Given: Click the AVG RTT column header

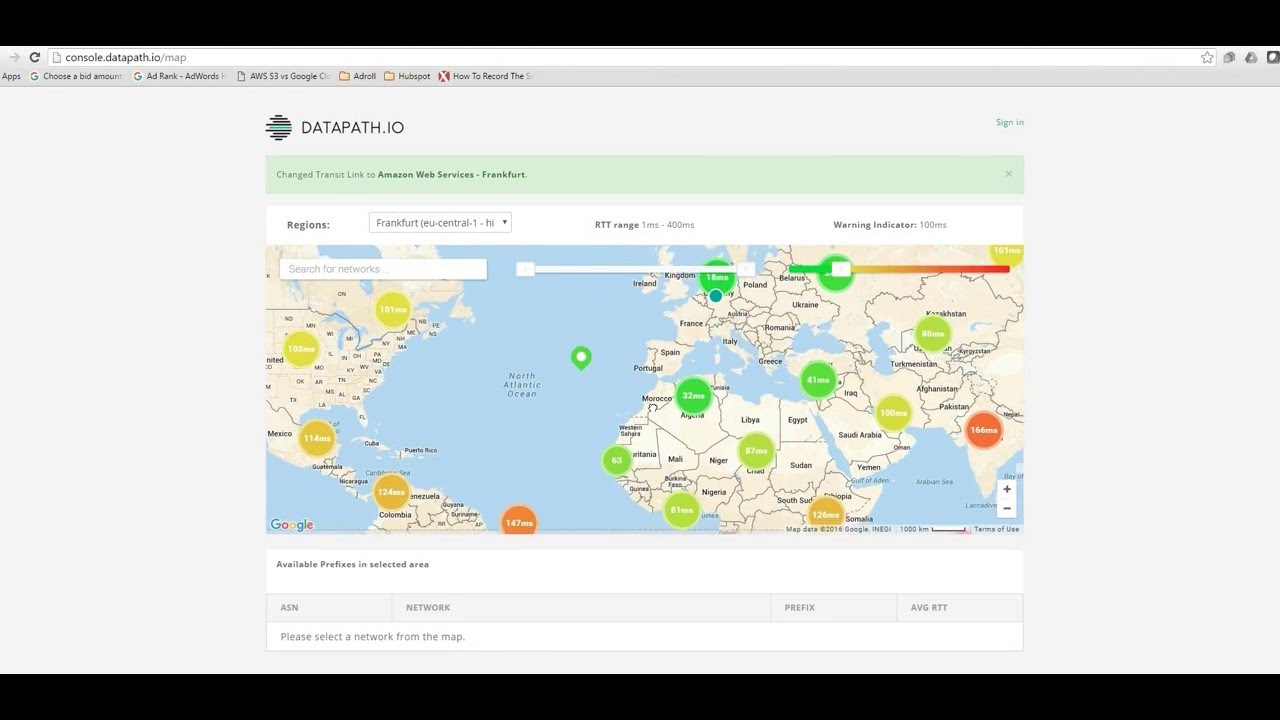Looking at the screenshot, I should coord(960,608).
